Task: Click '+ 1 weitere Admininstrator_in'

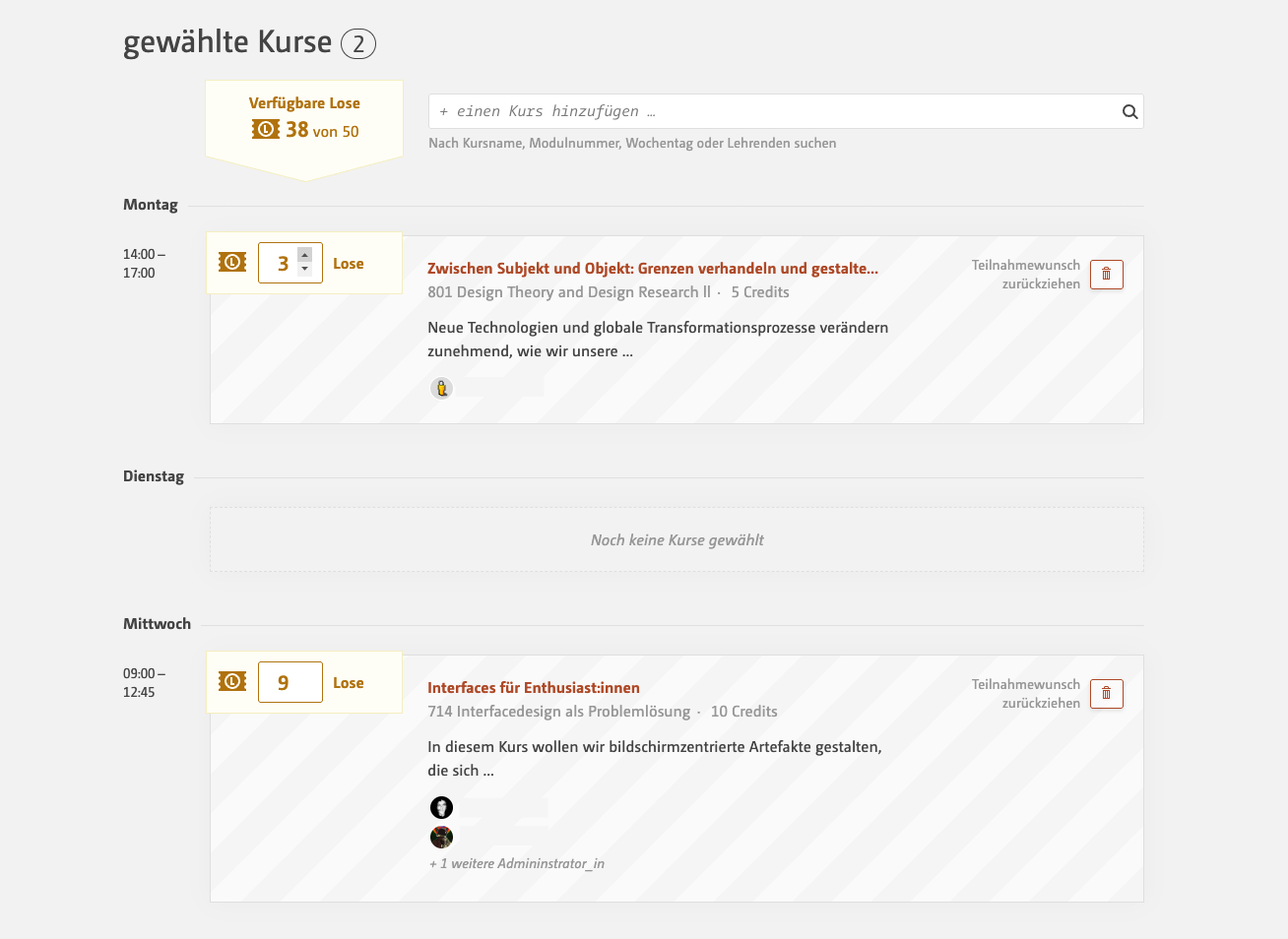Action: click(517, 863)
